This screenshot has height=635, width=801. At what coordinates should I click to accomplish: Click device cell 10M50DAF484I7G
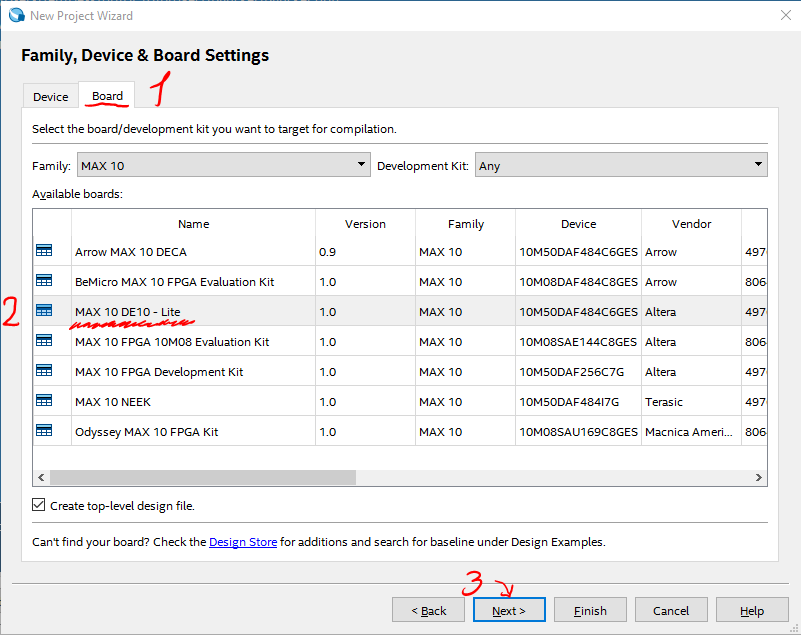point(578,402)
